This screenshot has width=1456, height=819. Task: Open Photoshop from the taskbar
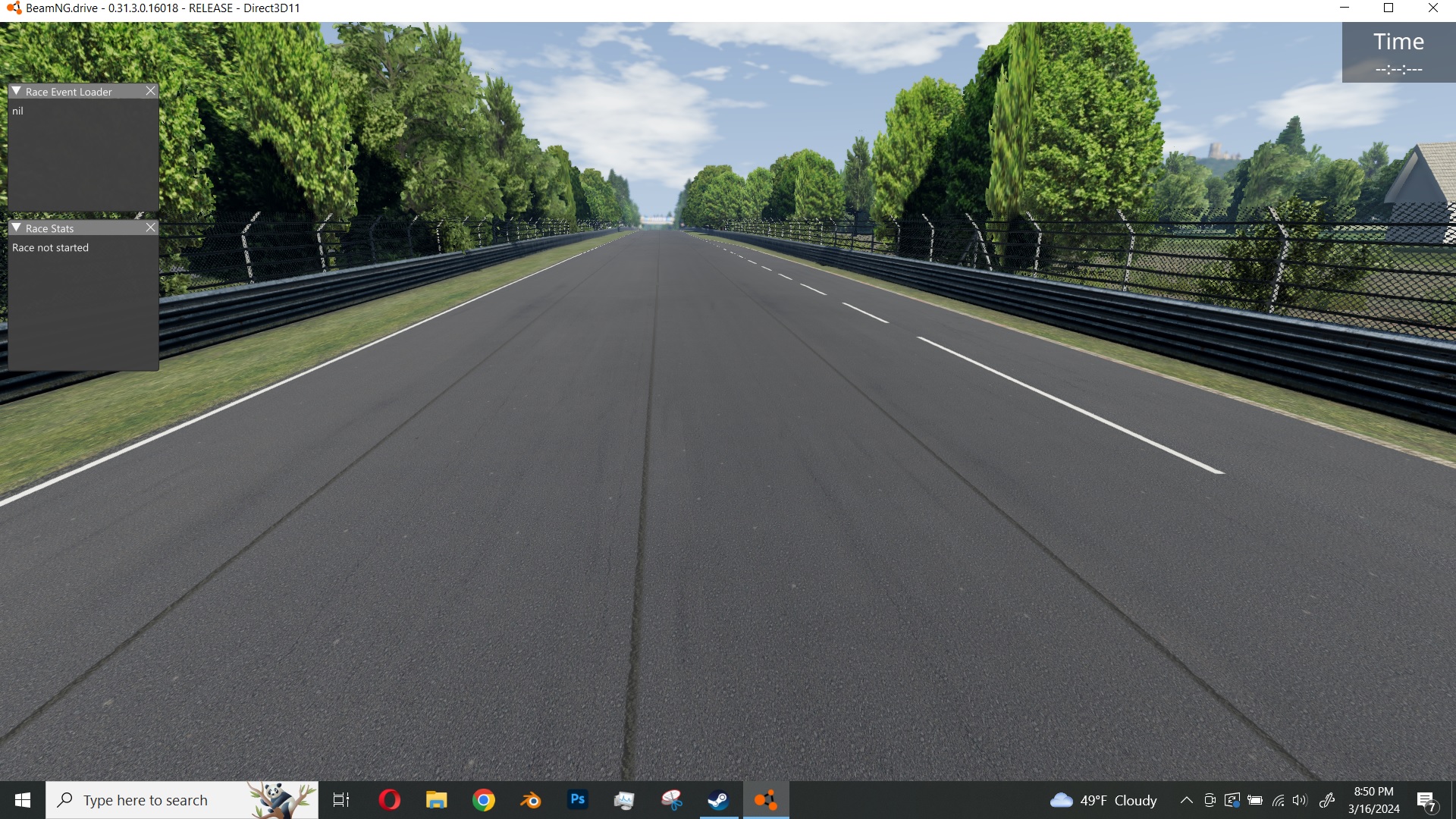[577, 800]
